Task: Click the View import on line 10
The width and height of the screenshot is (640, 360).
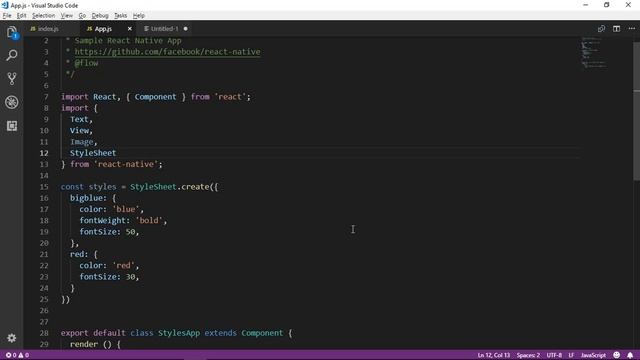Action: [x=79, y=131]
